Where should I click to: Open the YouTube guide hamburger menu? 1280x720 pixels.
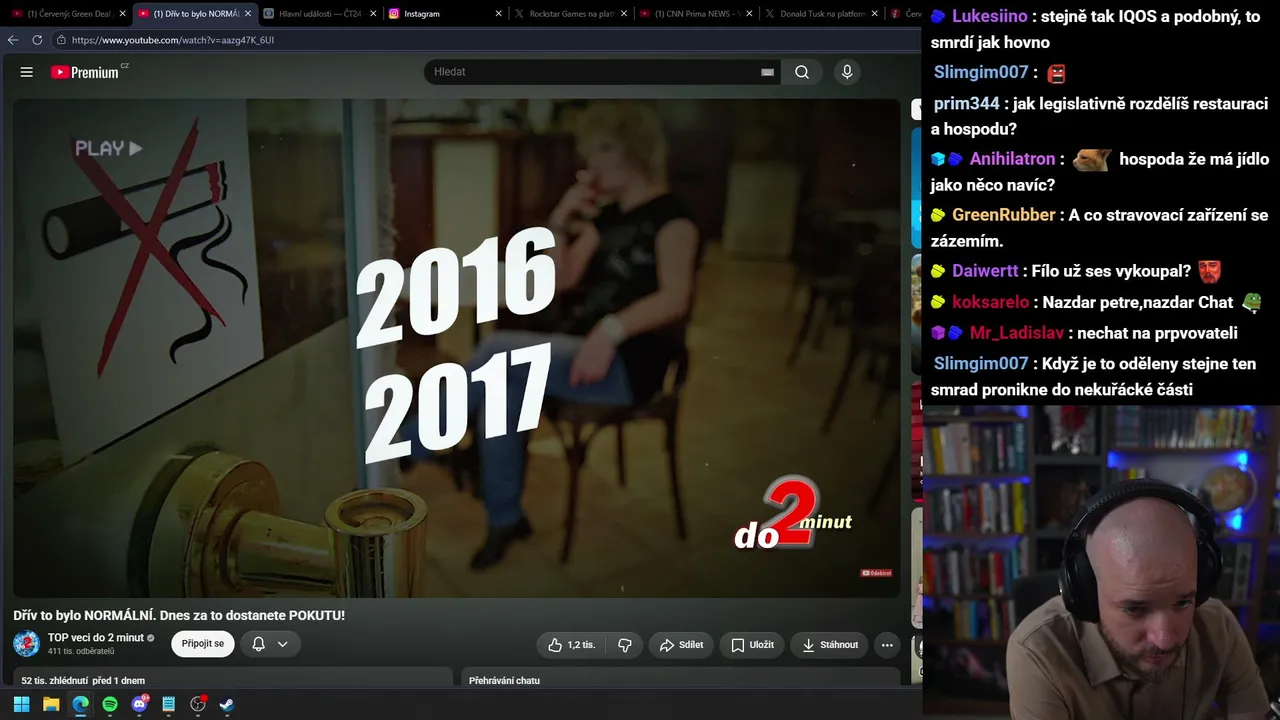point(27,72)
